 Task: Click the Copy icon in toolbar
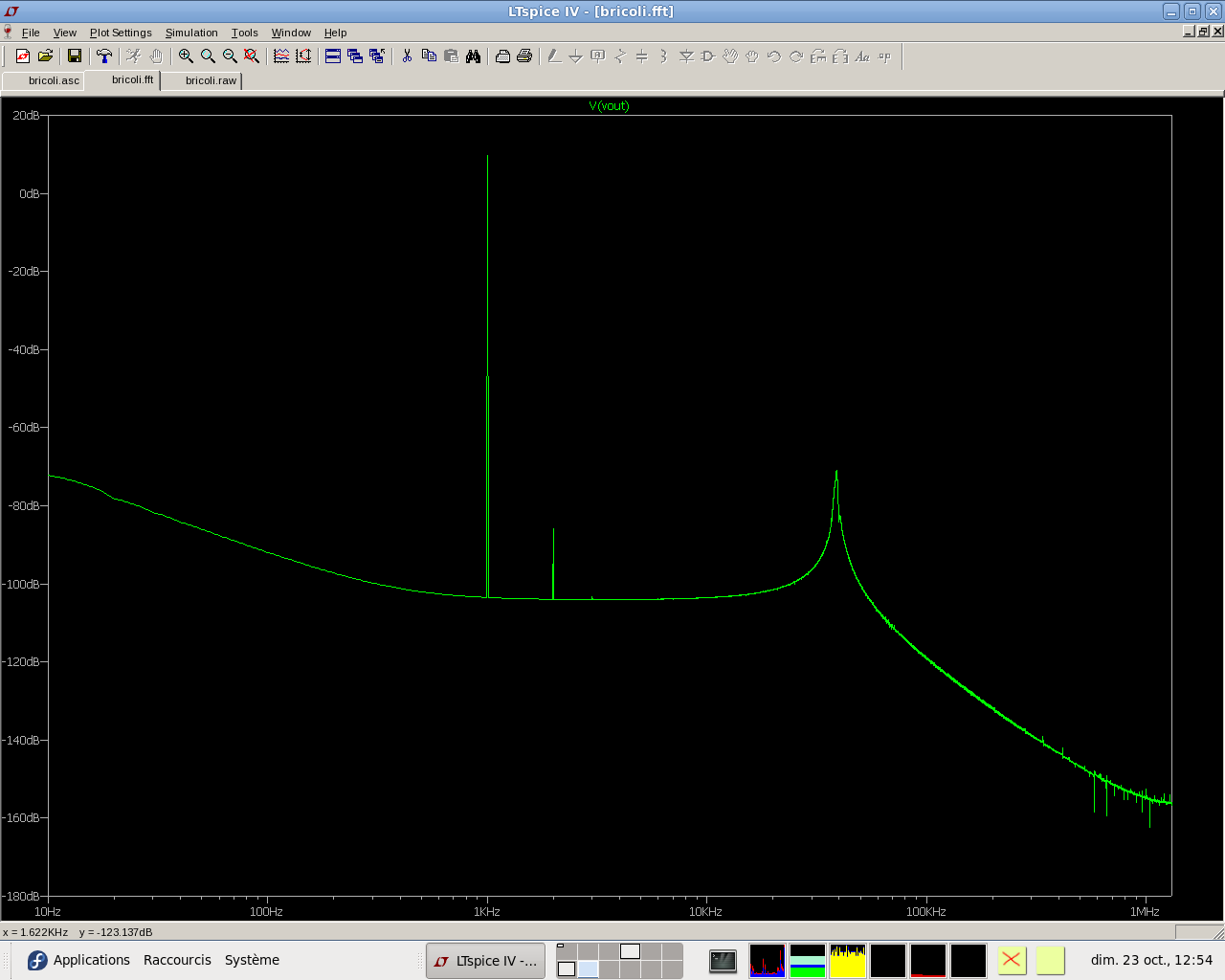point(429,56)
